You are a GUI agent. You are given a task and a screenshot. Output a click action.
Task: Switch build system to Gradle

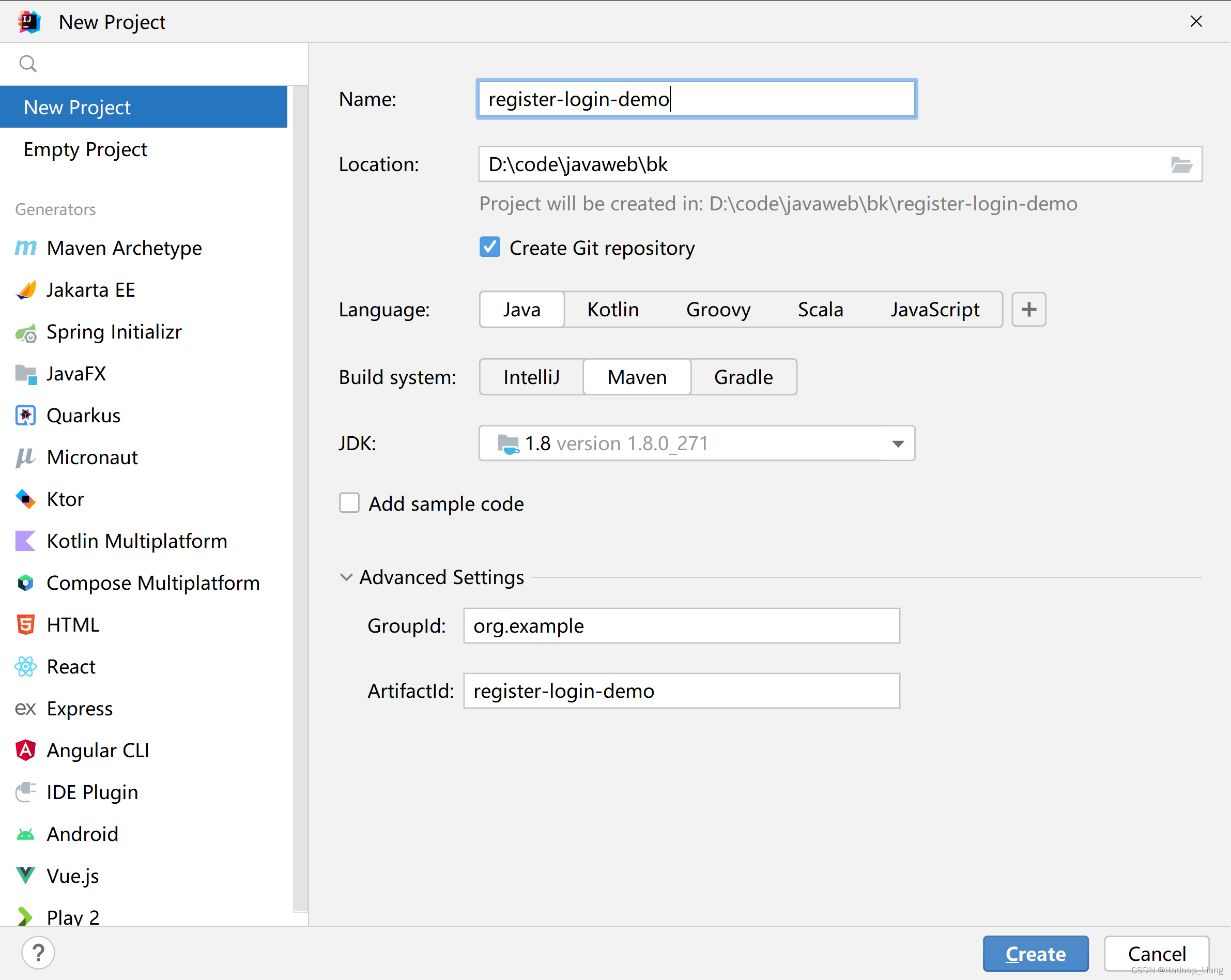pyautogui.click(x=743, y=377)
